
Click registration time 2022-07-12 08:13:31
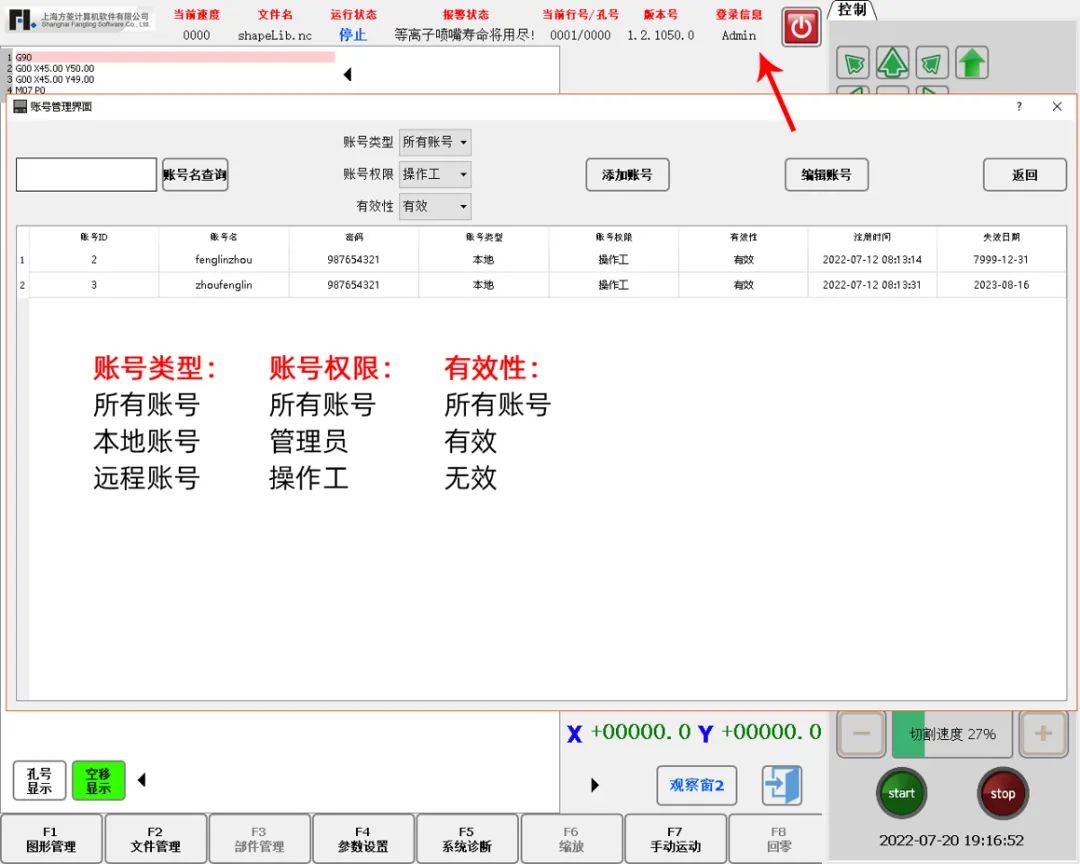click(x=872, y=285)
